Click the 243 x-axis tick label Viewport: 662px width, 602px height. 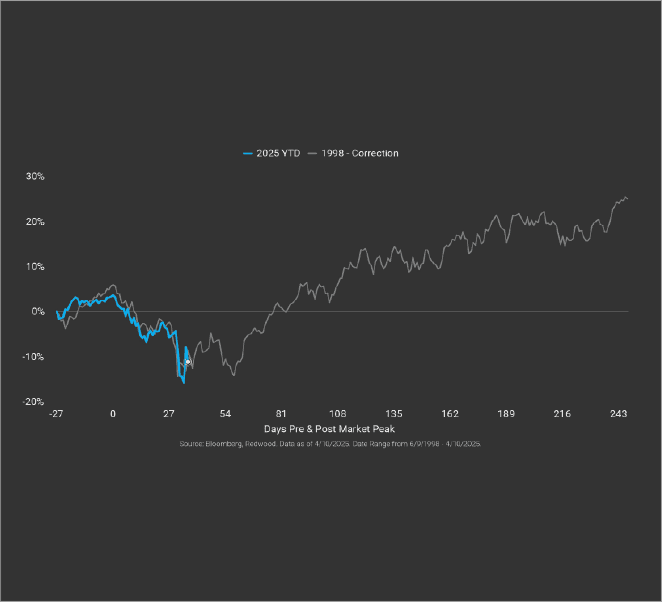pyautogui.click(x=618, y=413)
